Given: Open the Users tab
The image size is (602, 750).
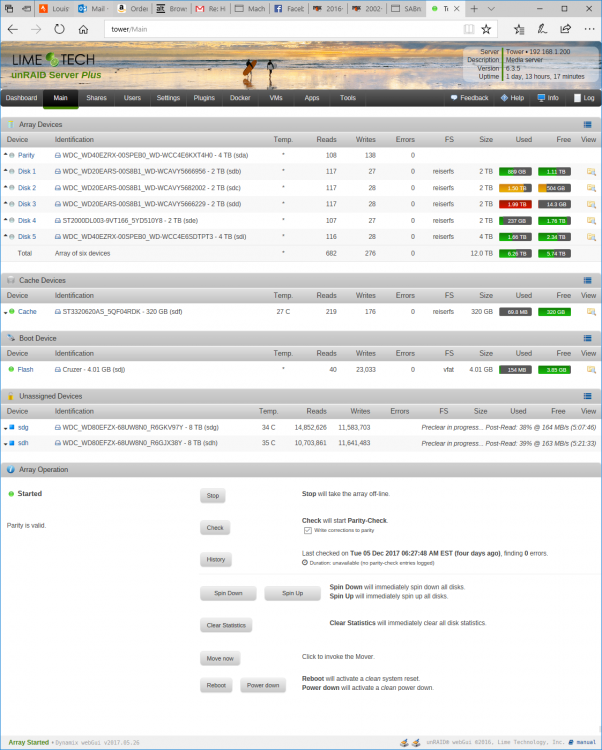Looking at the screenshot, I should click(132, 98).
